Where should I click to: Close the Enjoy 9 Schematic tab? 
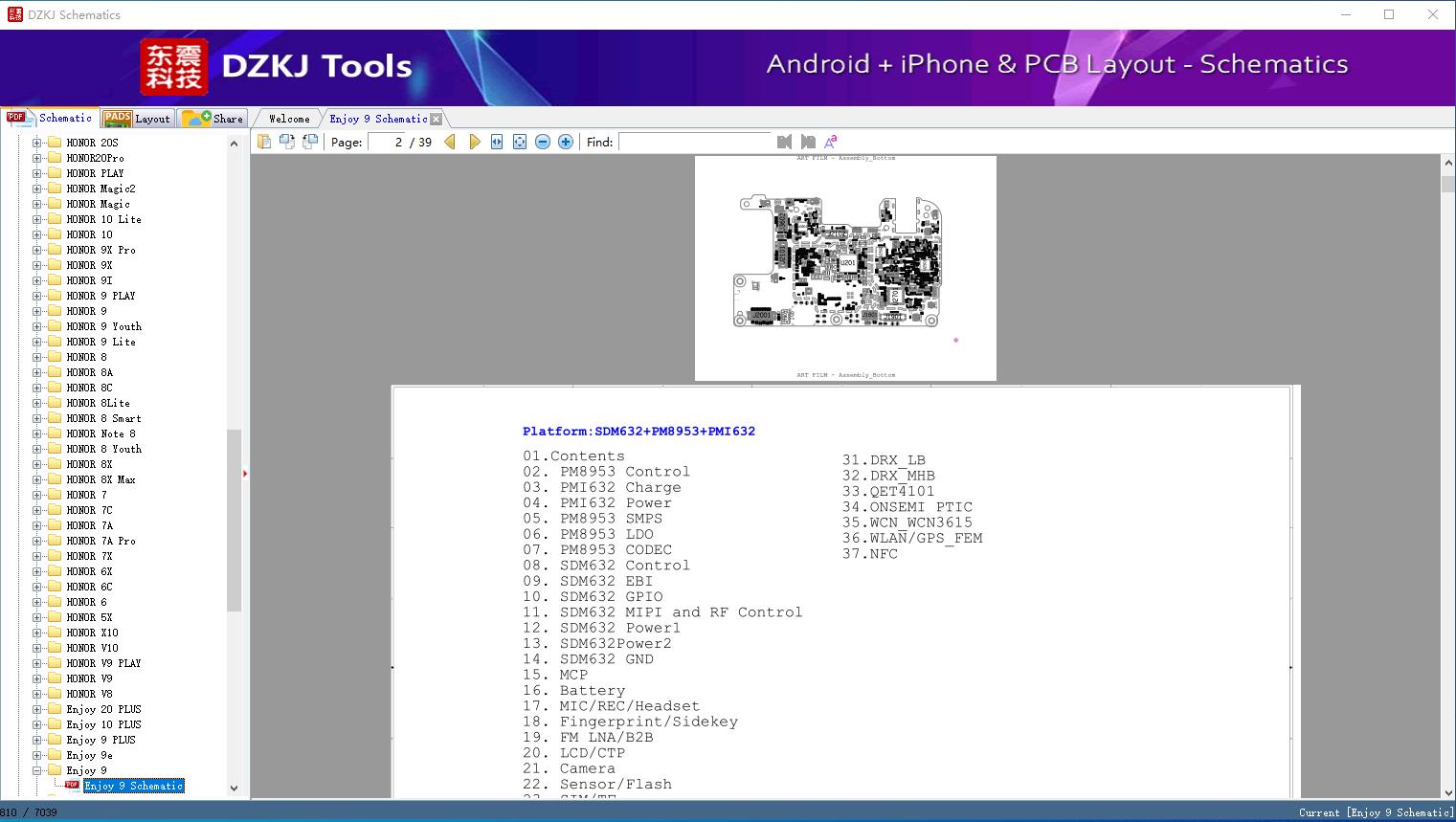[x=437, y=120]
